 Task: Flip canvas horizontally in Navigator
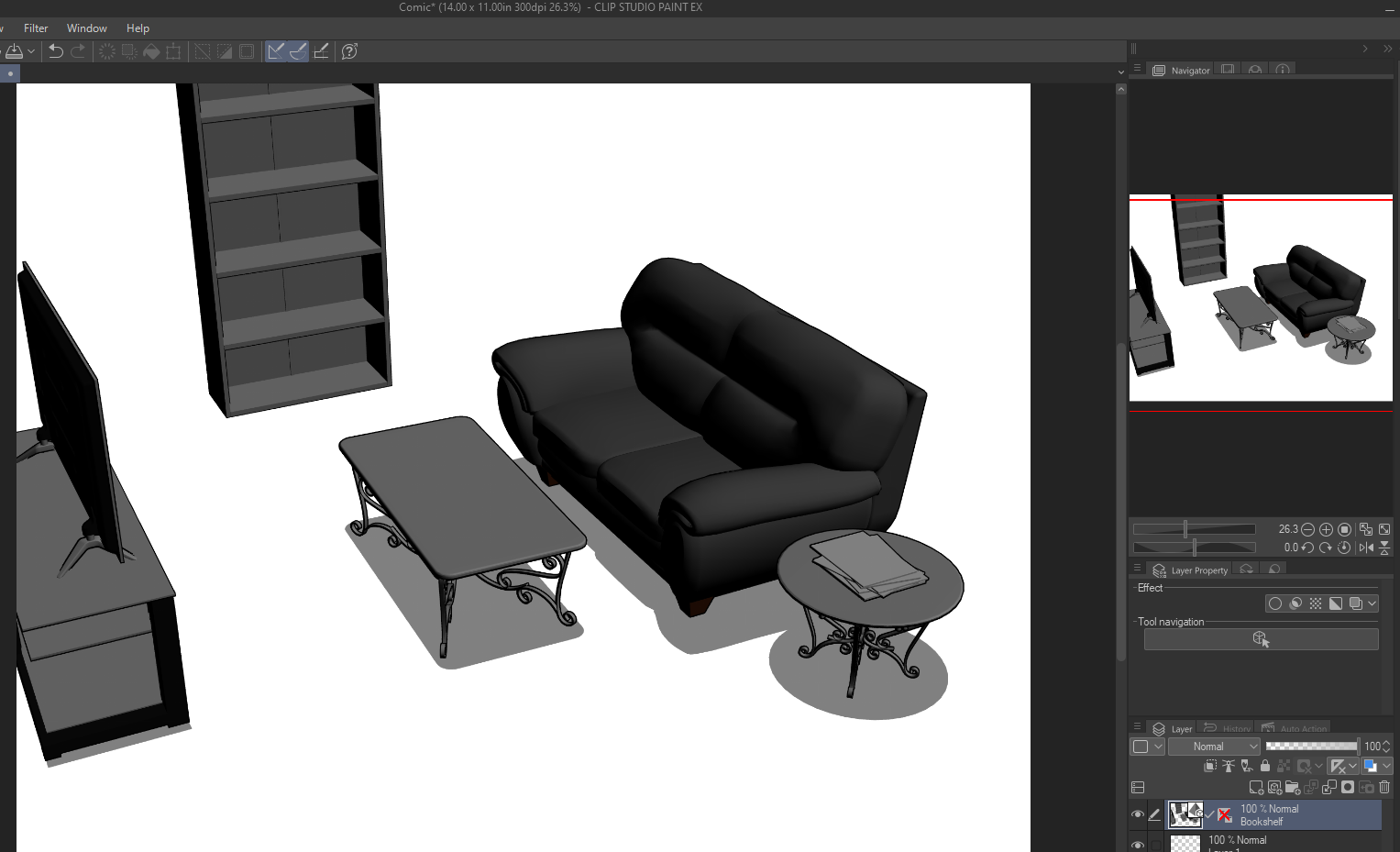point(1366,548)
